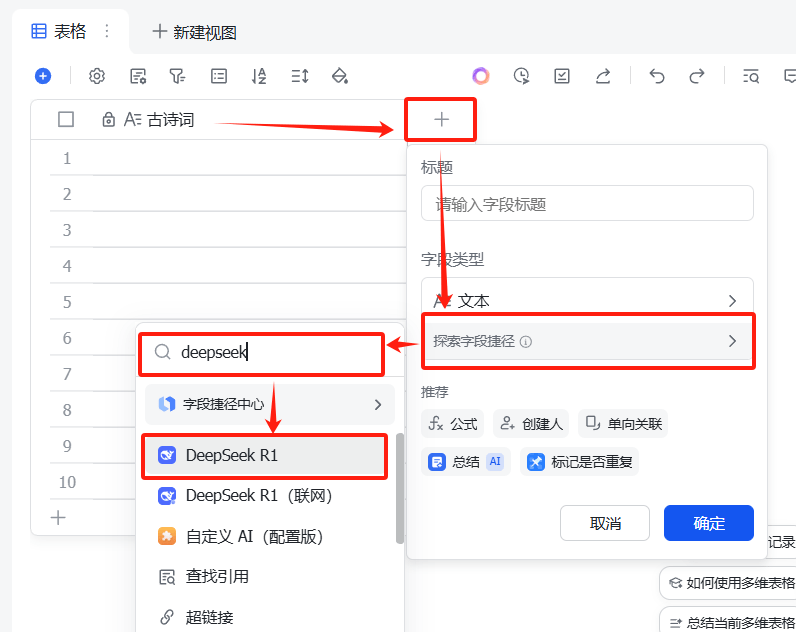Select row number 1
The height and width of the screenshot is (632, 796).
[x=67, y=158]
